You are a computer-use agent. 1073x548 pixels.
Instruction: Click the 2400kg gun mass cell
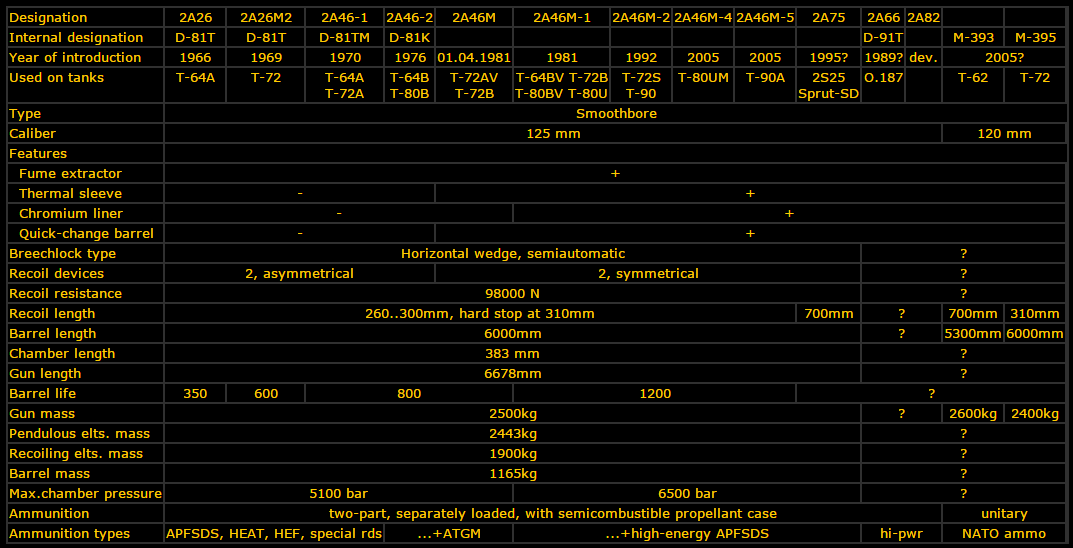[1035, 413]
